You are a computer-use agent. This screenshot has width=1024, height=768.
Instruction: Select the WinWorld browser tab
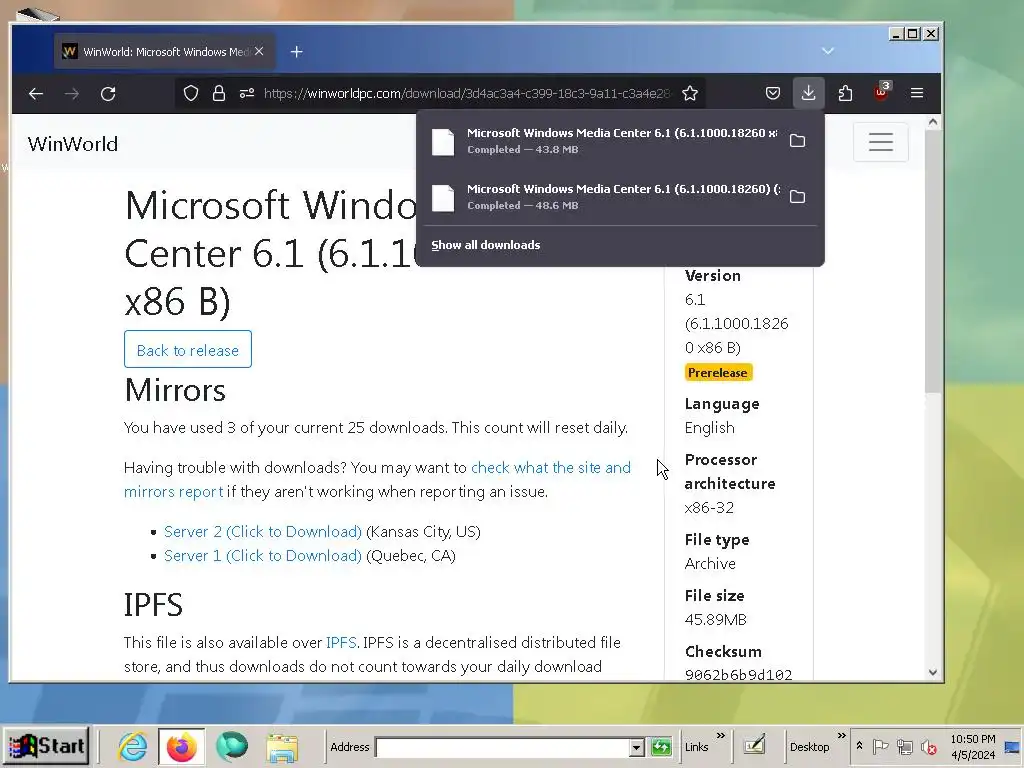click(165, 52)
